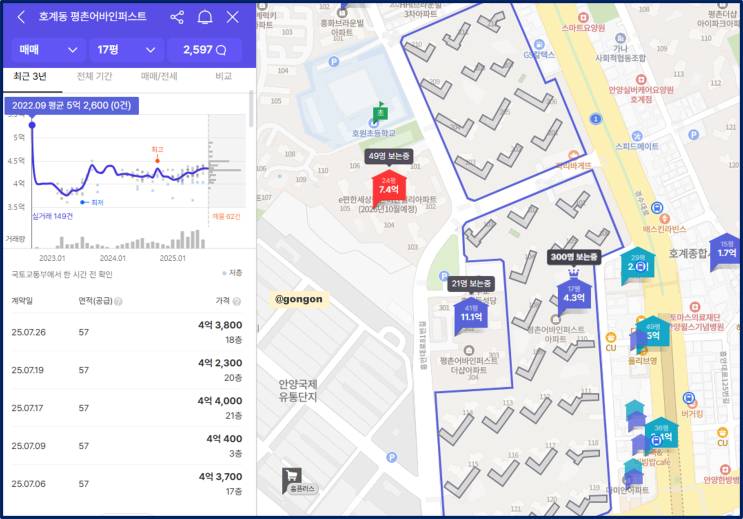This screenshot has height=519, width=743.
Task: Click the 300명 보는중 tooltip
Action: (574, 257)
